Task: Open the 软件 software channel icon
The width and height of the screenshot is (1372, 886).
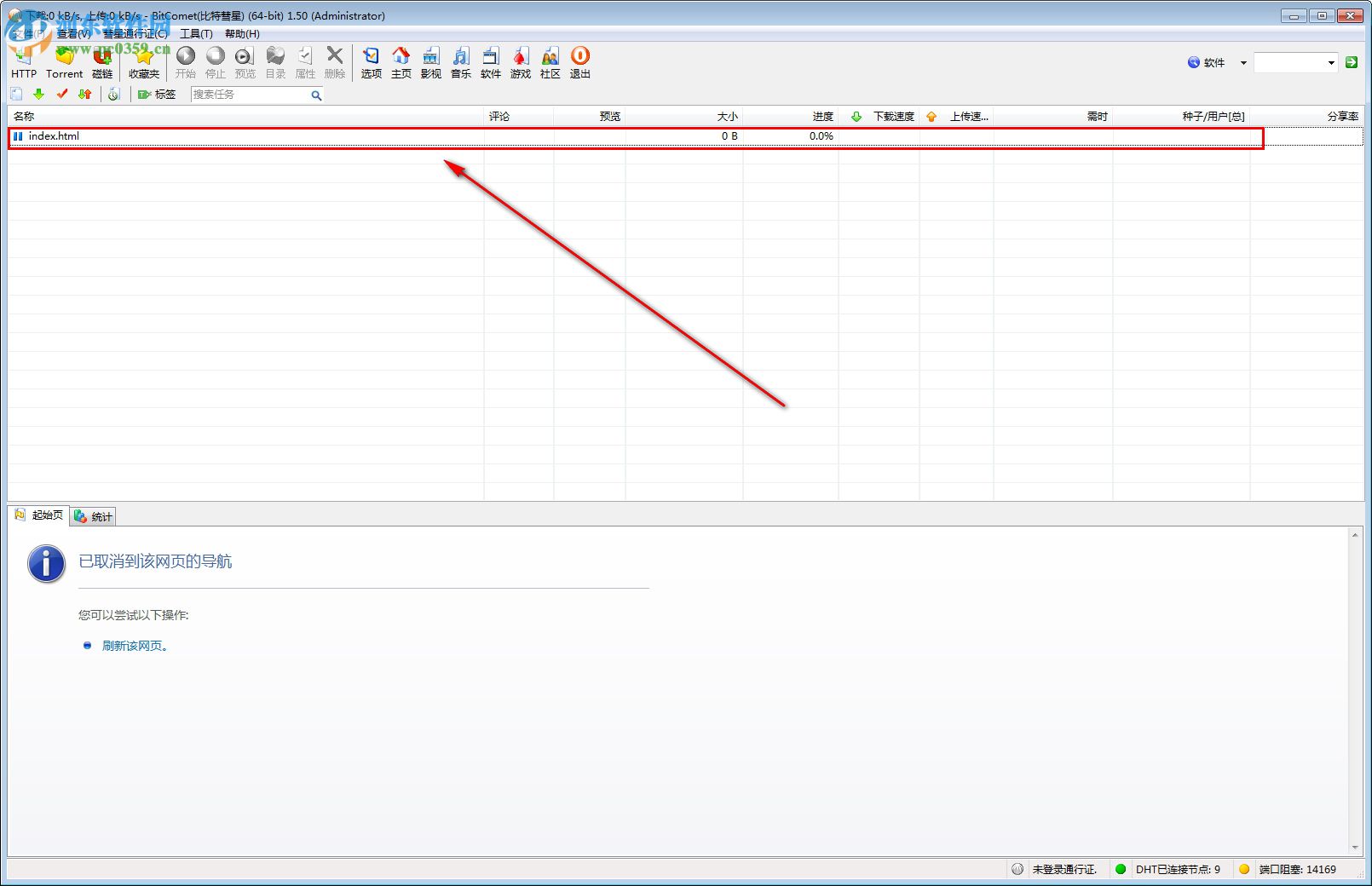Action: (491, 62)
